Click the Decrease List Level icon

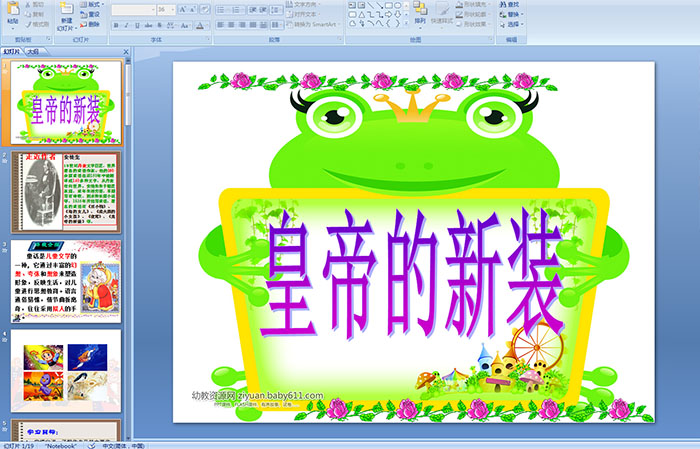[x=253, y=10]
